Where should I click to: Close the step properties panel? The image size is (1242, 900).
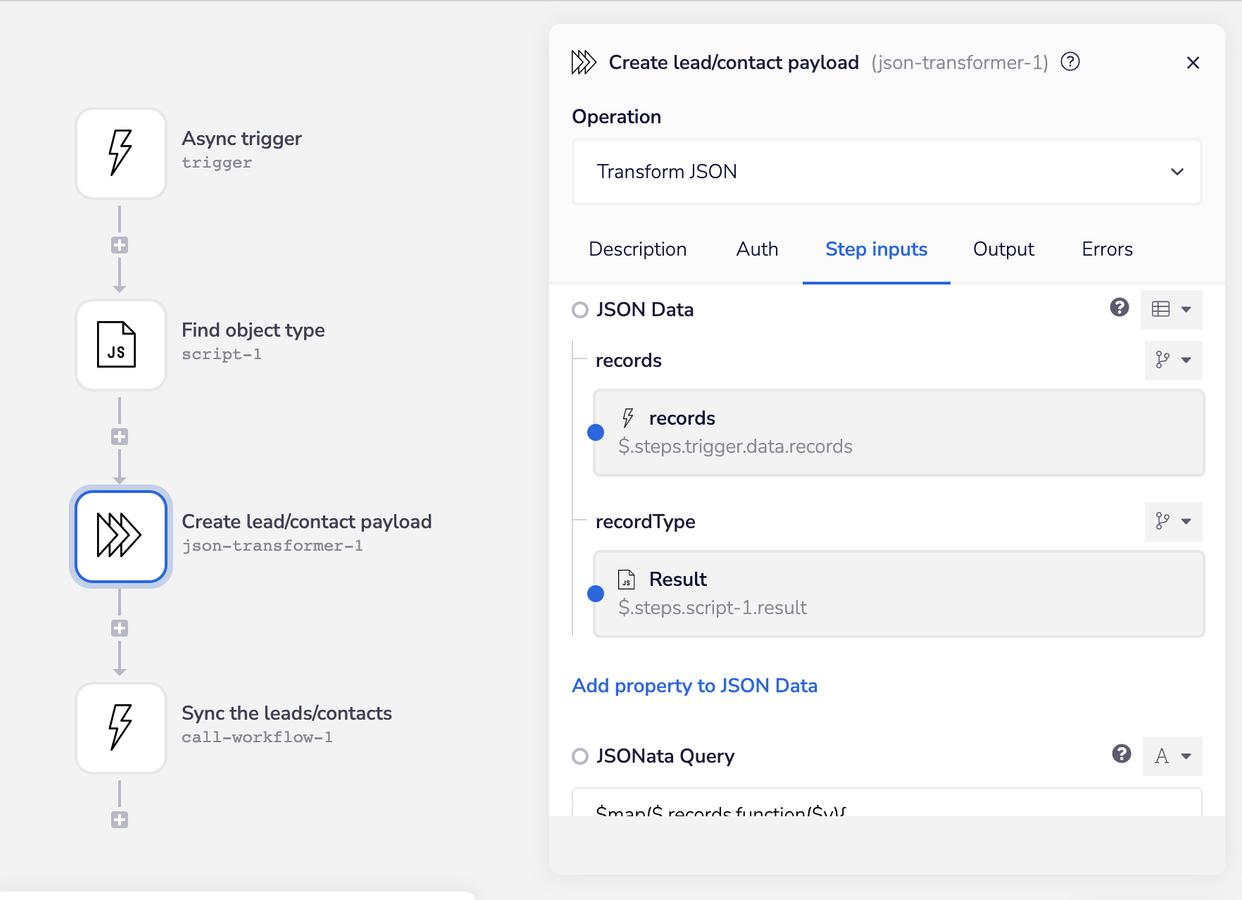click(x=1192, y=63)
